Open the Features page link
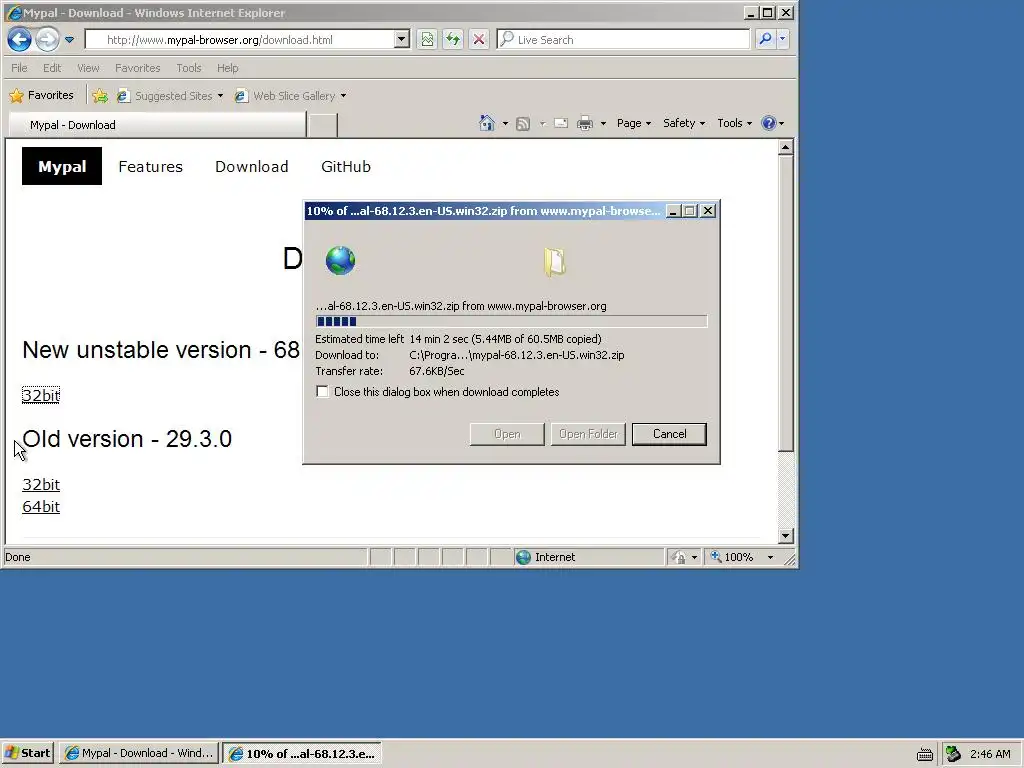The height and width of the screenshot is (768, 1024). click(x=150, y=167)
